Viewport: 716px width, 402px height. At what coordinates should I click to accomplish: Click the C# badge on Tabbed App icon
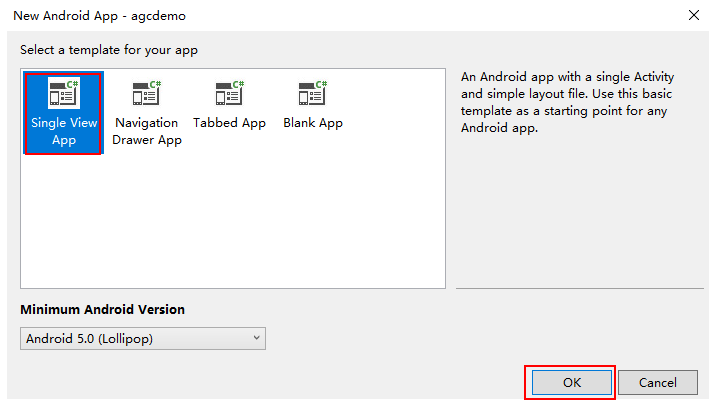point(238,86)
